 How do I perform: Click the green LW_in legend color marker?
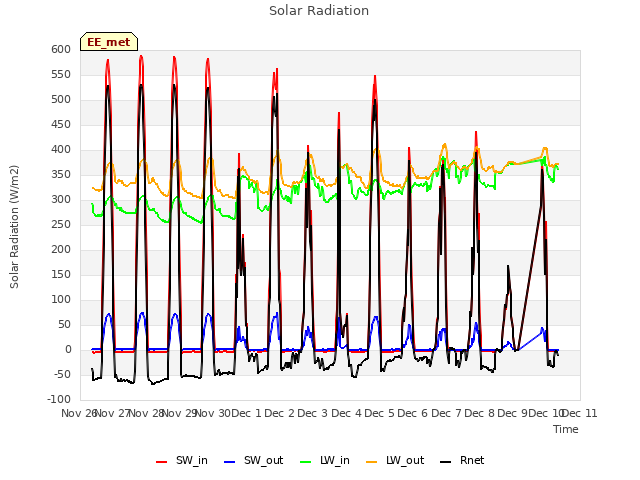pos(306,462)
